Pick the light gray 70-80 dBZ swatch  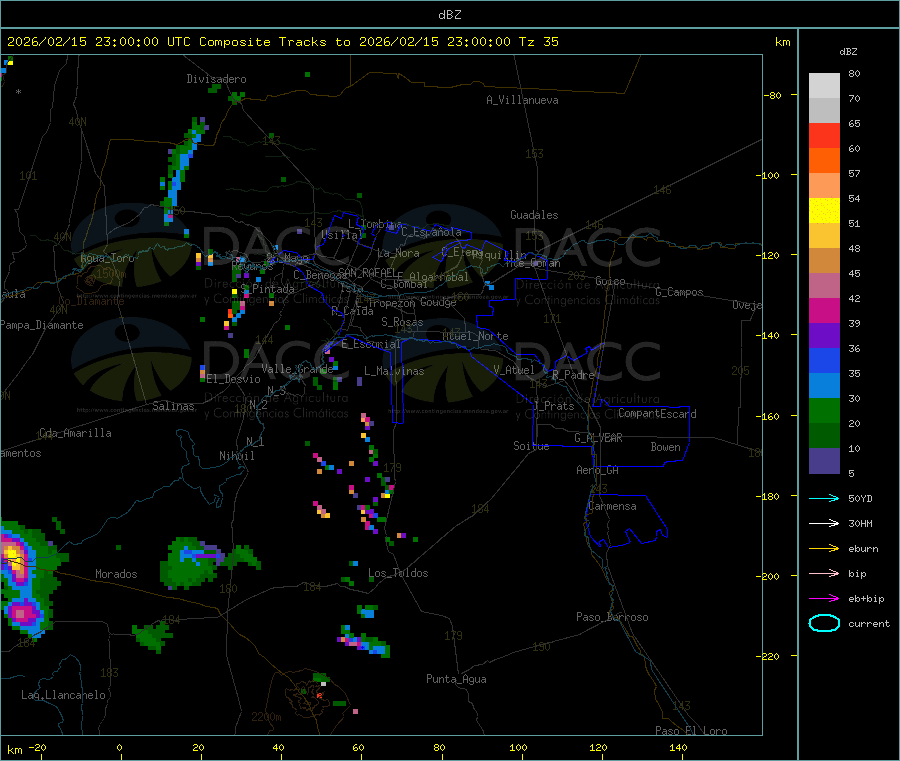point(824,86)
